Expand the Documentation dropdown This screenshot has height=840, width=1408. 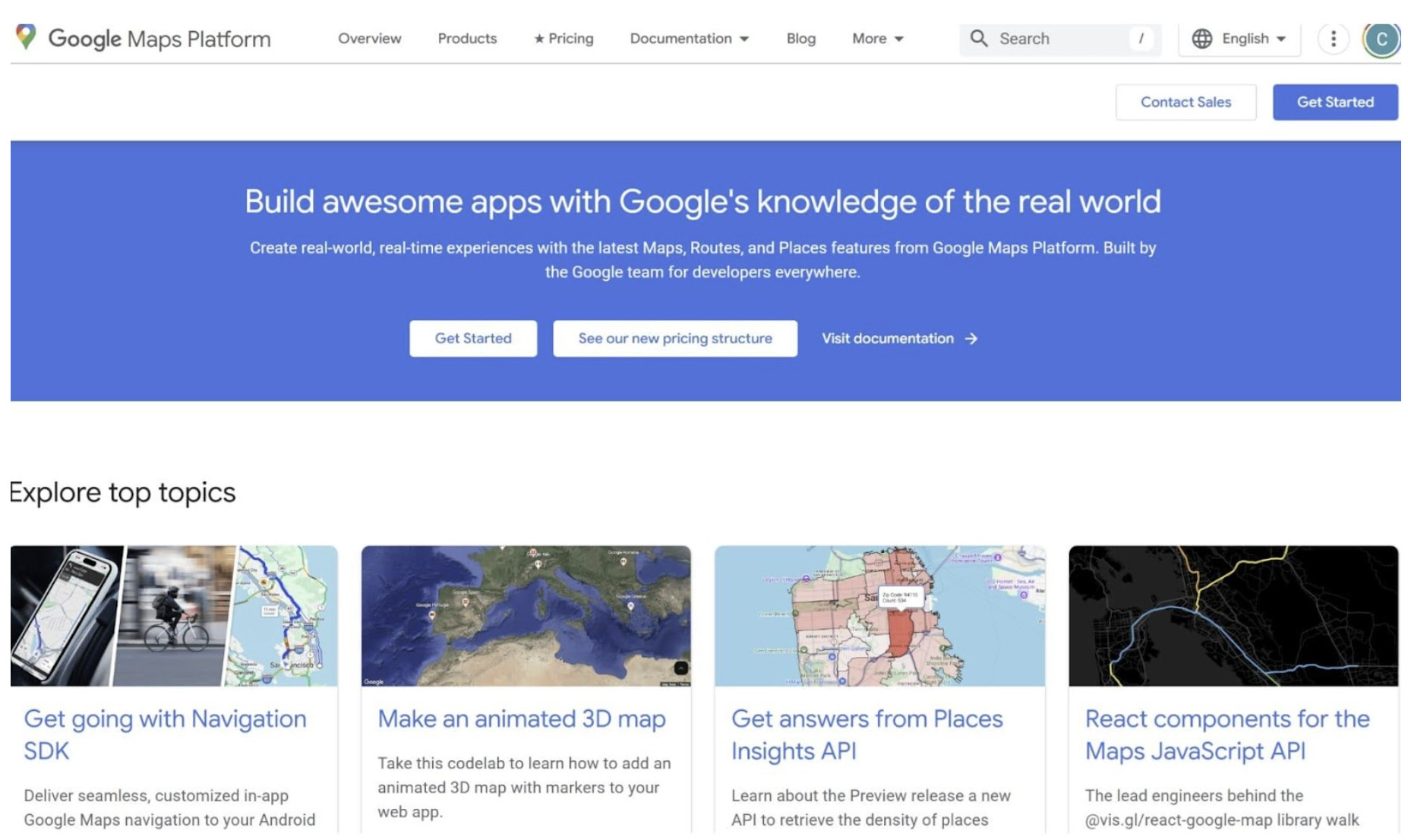[690, 39]
